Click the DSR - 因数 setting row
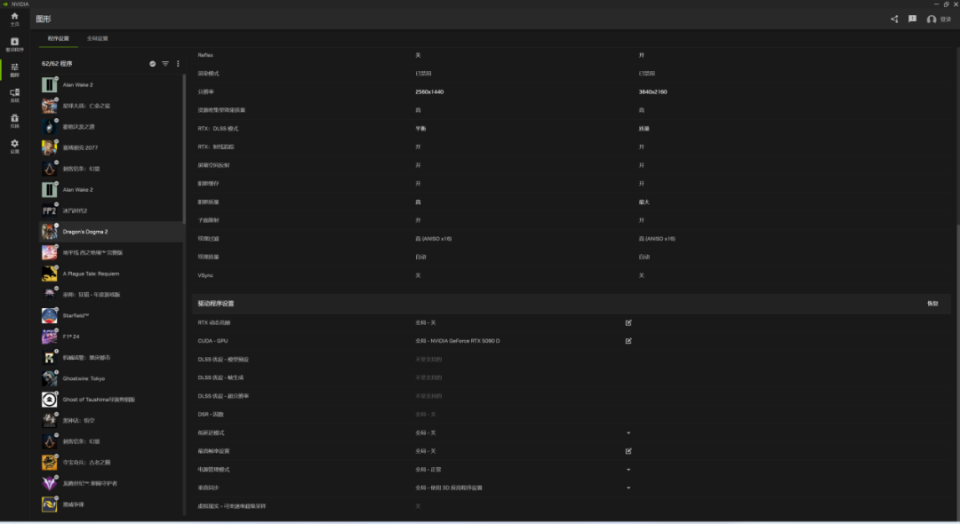Image resolution: width=960 pixels, height=524 pixels. click(x=572, y=414)
